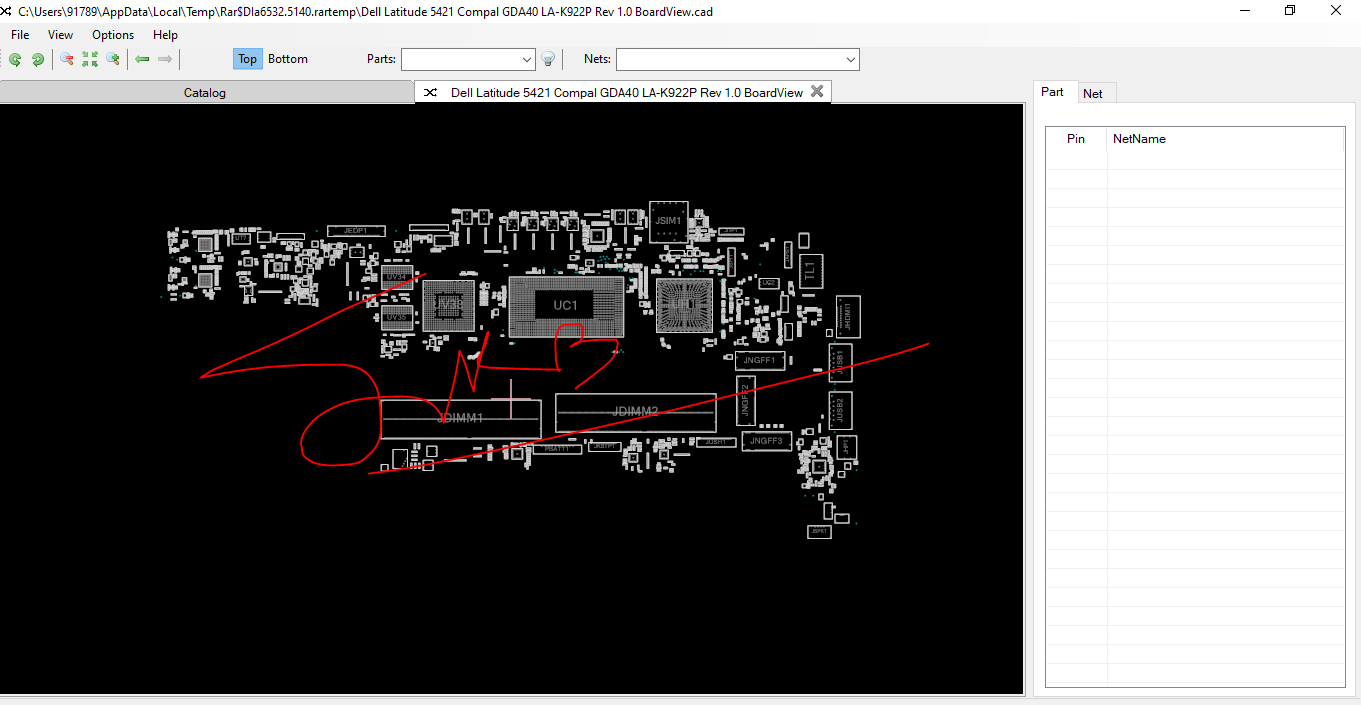Screen dimensions: 1361x705
Task: Select the JKBTP1 connector
Action: pos(605,446)
